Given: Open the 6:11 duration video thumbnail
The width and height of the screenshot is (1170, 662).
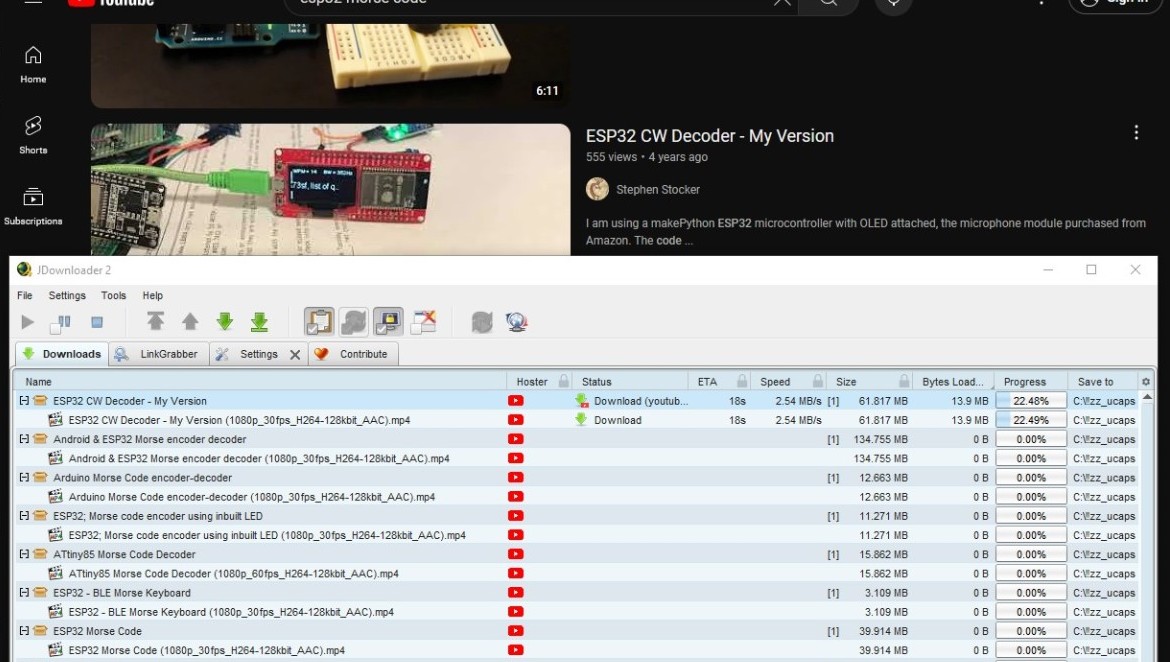Looking at the screenshot, I should [x=331, y=66].
